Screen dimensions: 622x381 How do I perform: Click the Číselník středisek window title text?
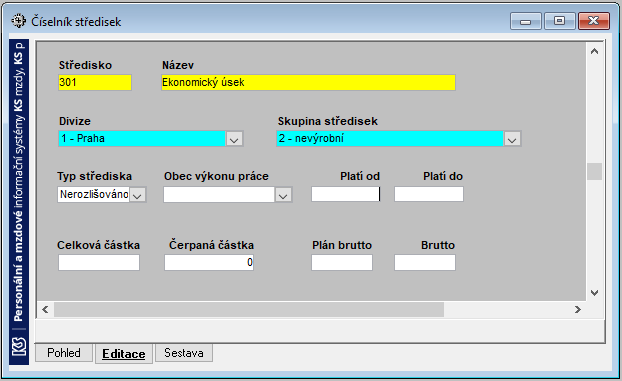(76, 21)
